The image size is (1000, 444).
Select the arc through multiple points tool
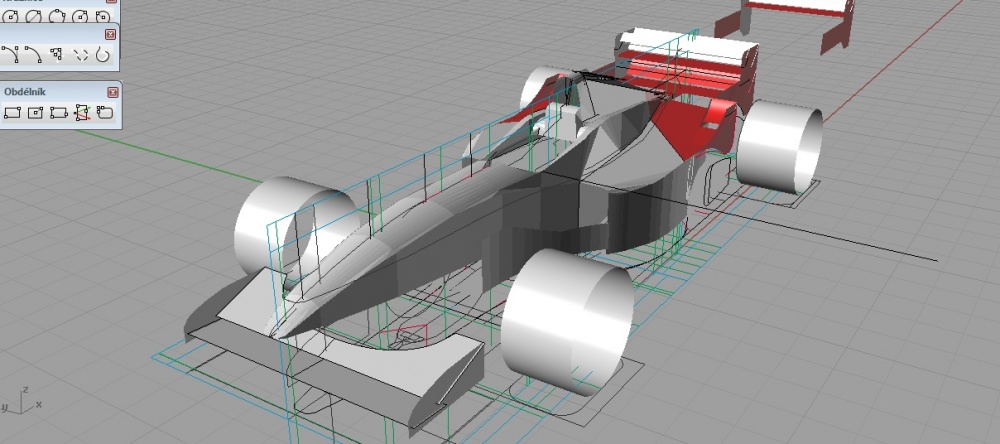pos(57,55)
